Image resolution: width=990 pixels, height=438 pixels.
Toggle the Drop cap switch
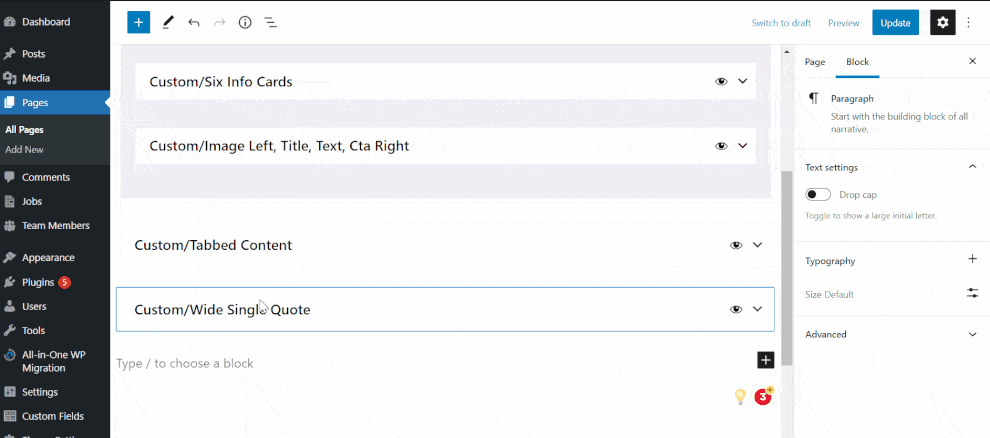click(818, 194)
